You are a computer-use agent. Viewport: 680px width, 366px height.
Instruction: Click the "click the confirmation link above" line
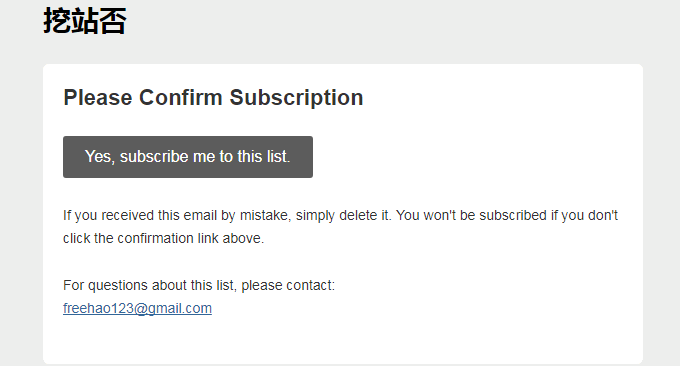point(163,239)
